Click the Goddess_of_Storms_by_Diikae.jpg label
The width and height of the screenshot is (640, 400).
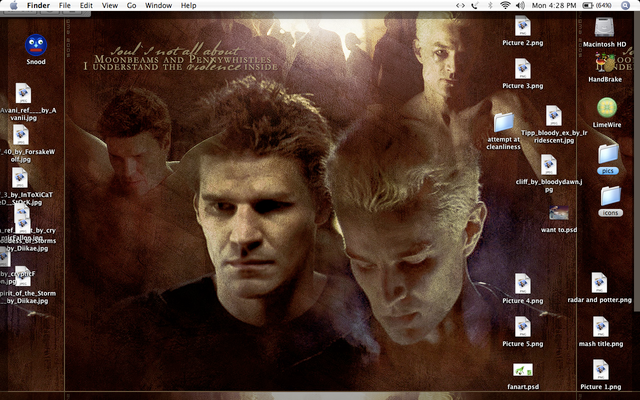(27, 244)
